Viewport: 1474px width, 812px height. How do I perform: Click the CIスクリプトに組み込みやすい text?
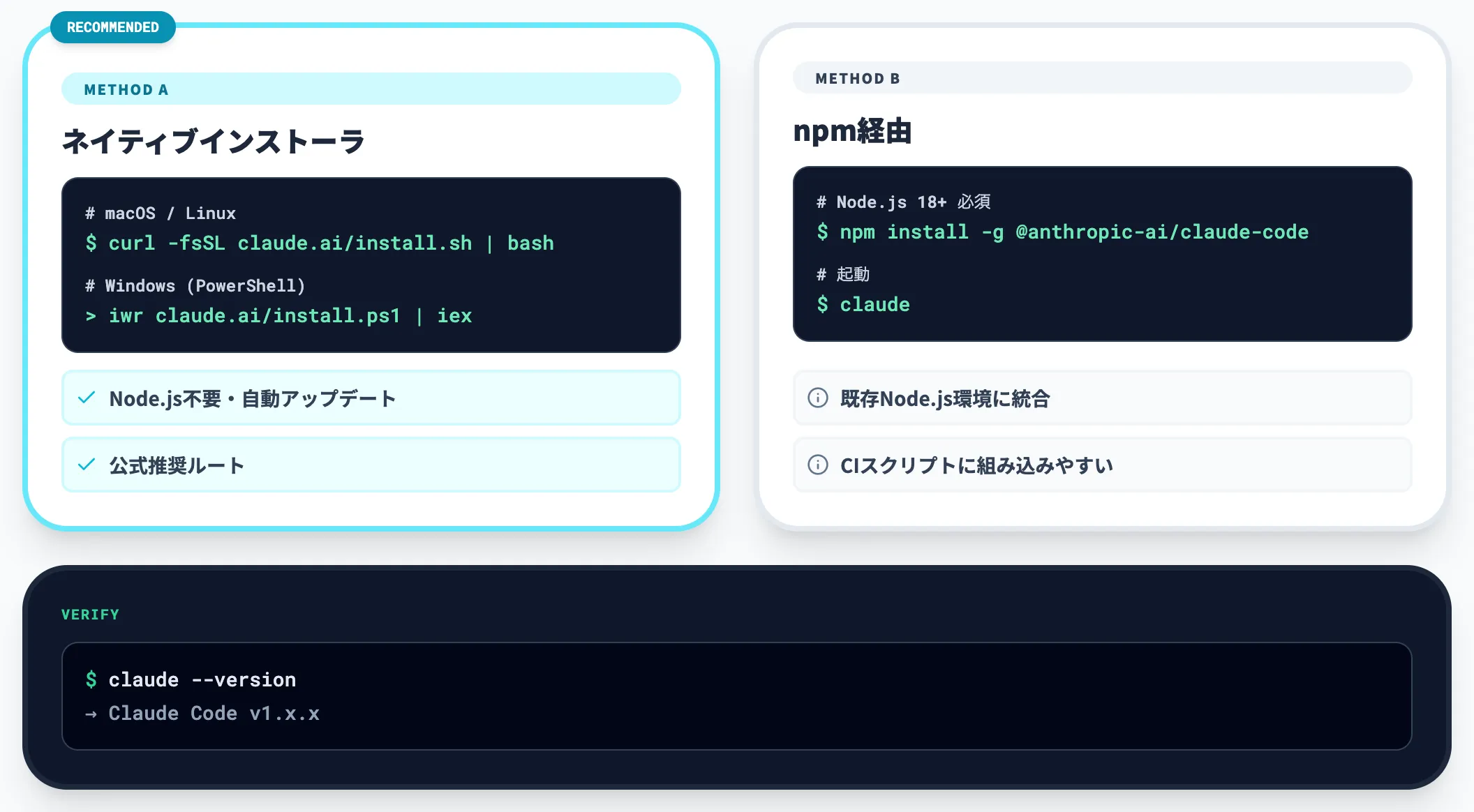[976, 466]
